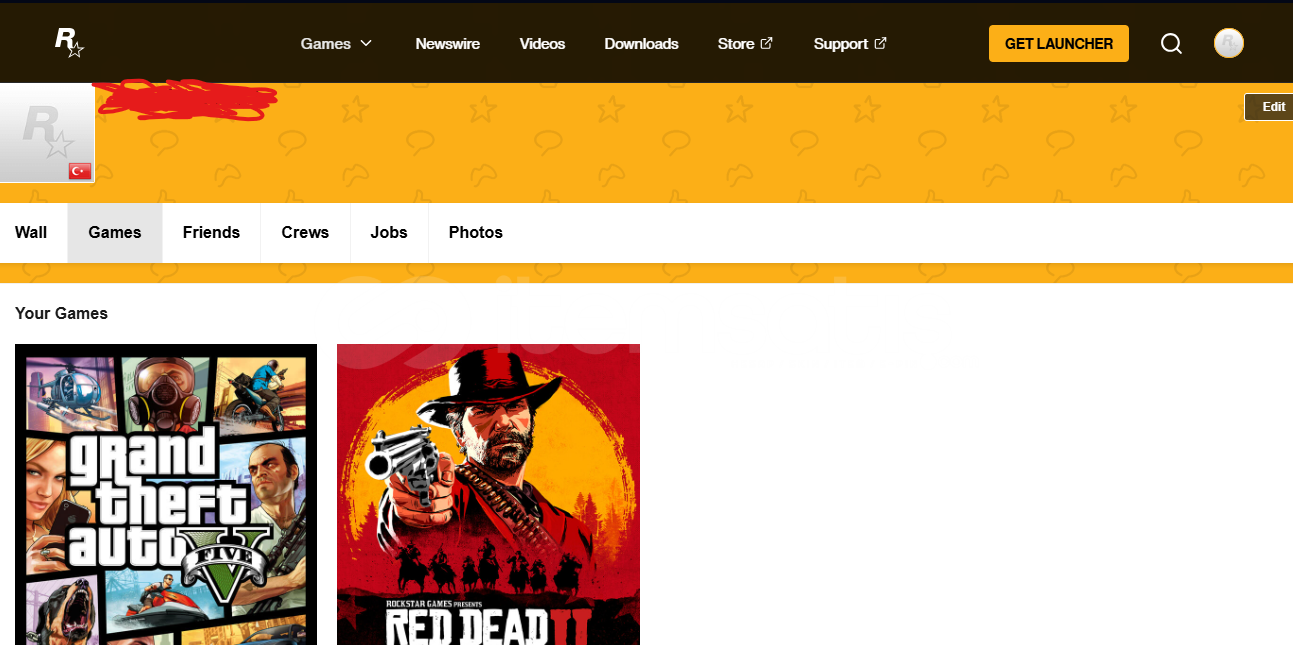Open the Downloads page
Image resolution: width=1293 pixels, height=645 pixels.
641,44
